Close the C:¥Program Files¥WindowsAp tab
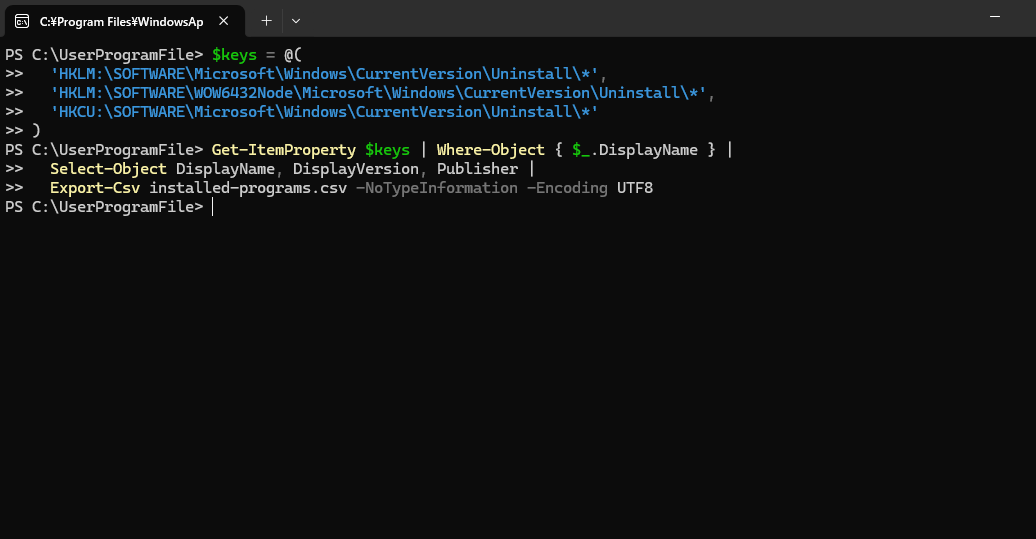The image size is (1036, 539). (223, 21)
